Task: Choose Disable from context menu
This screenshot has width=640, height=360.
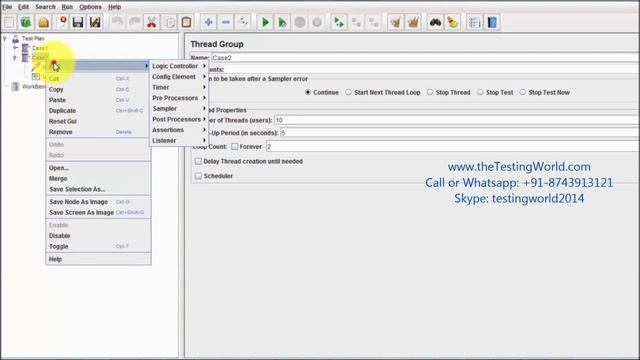Action: click(x=98, y=236)
